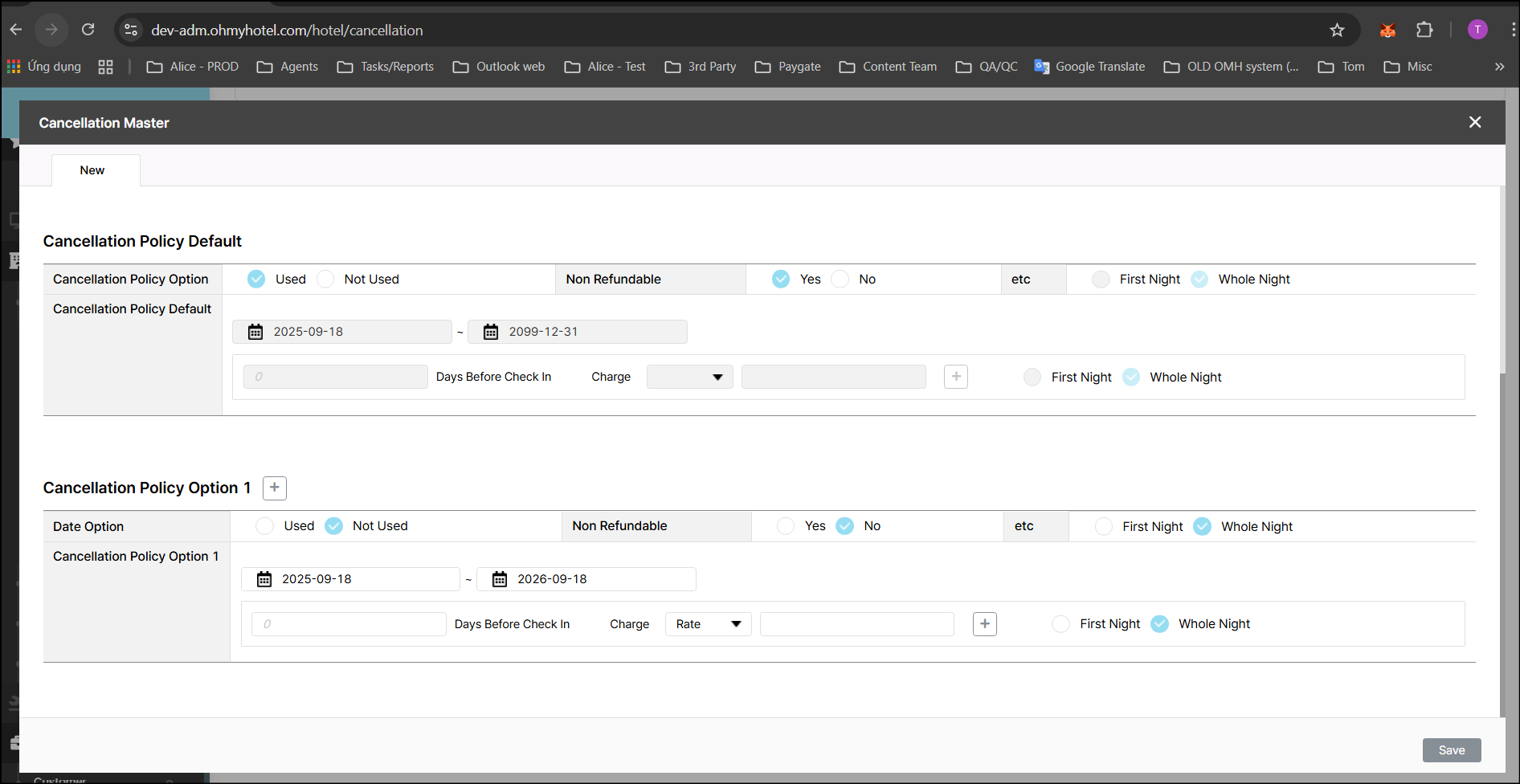Reload the page
The height and width of the screenshot is (784, 1520).
[88, 31]
